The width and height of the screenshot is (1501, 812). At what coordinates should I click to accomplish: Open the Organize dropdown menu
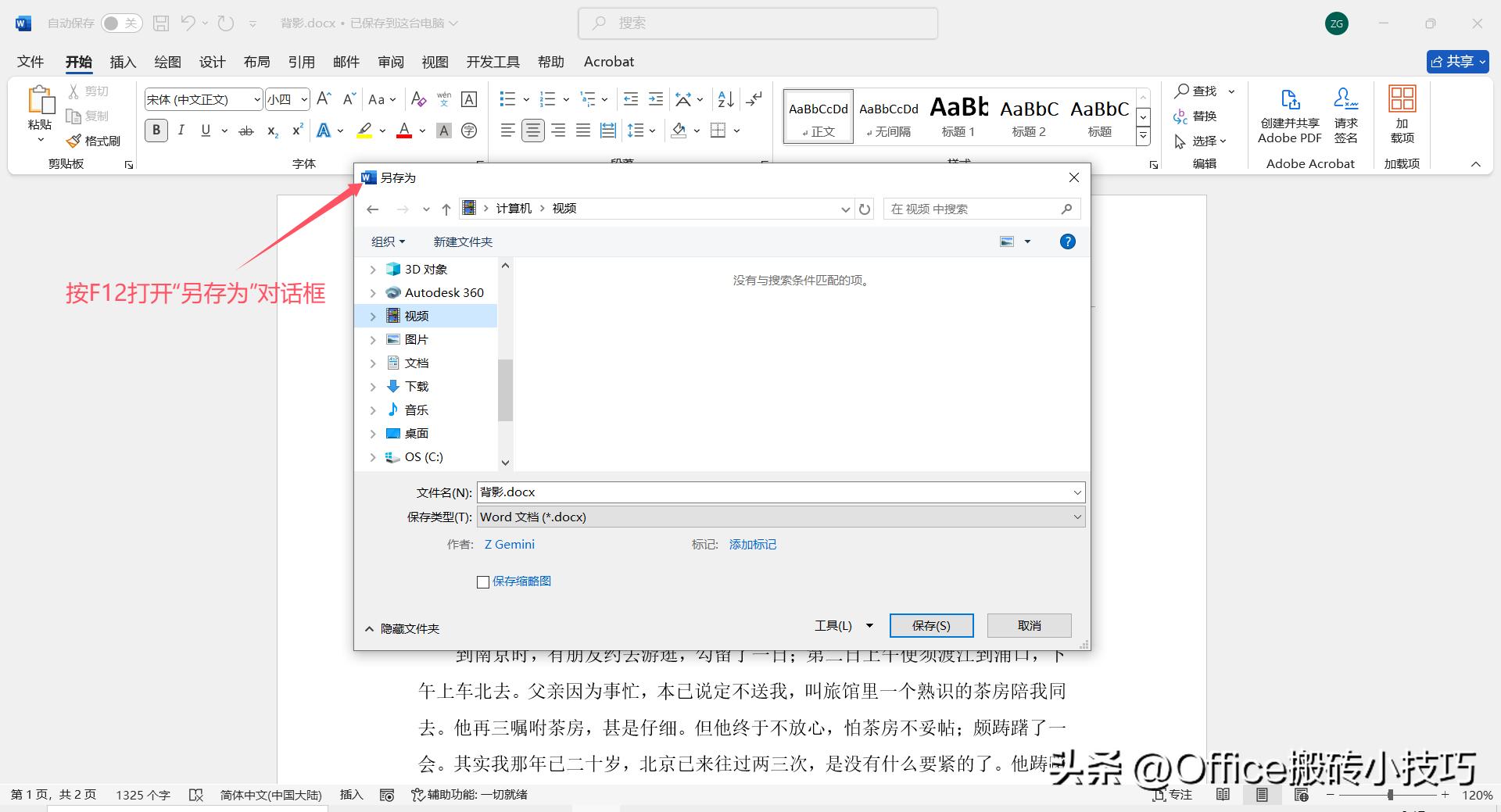(x=389, y=242)
